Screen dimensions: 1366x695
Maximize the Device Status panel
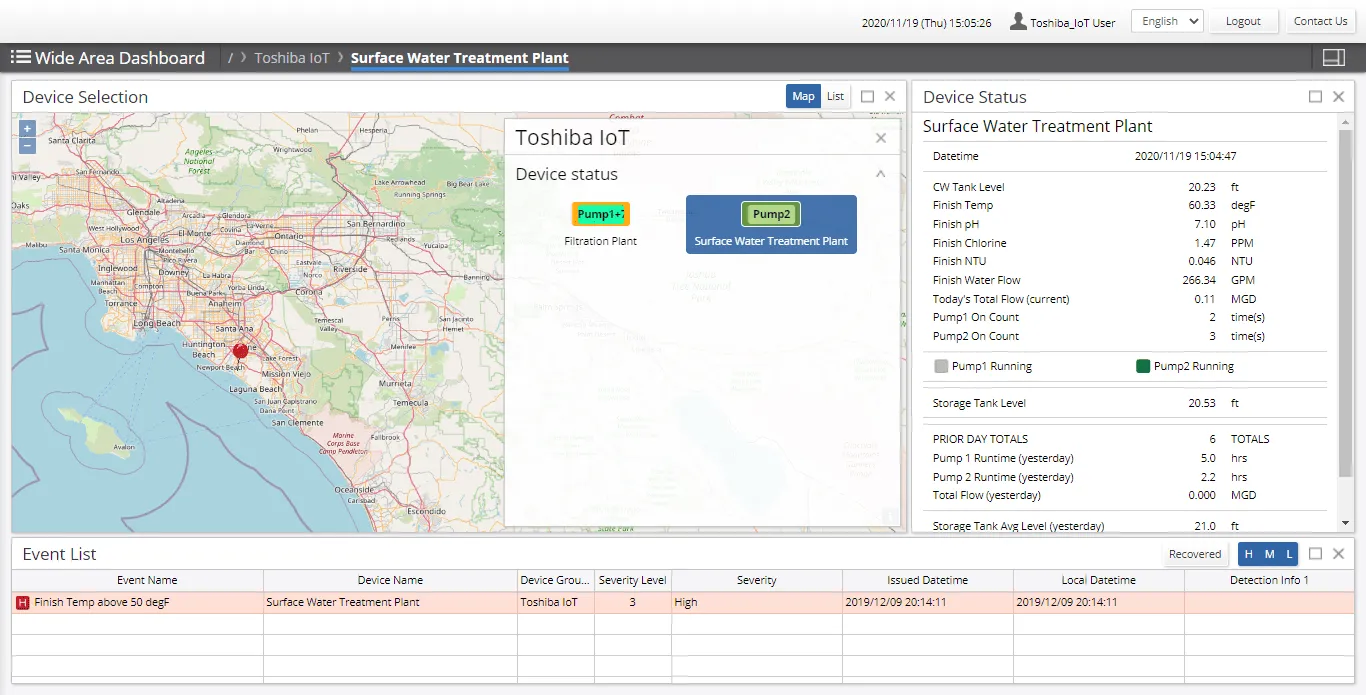click(x=1315, y=97)
